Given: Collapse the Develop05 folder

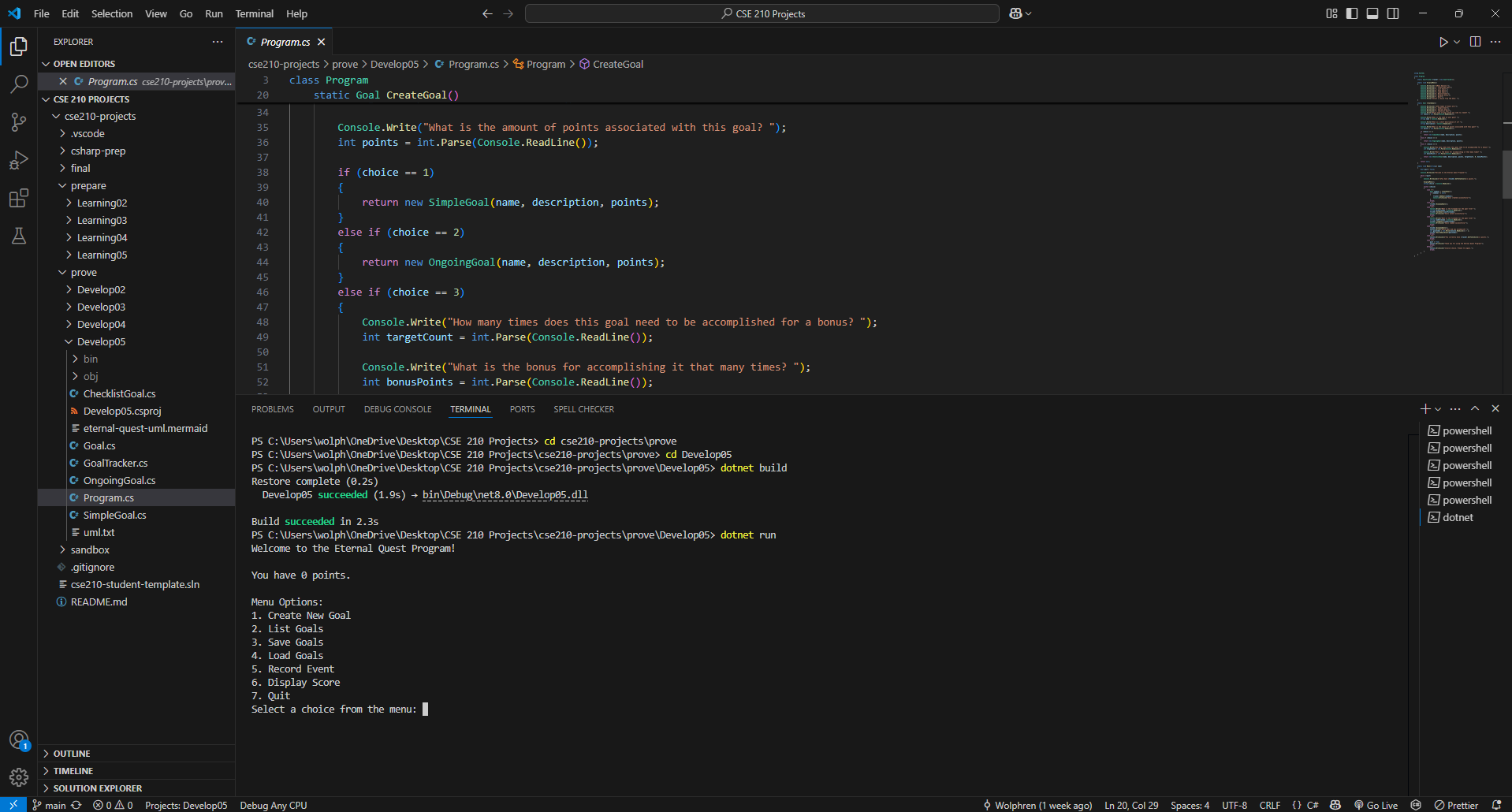Looking at the screenshot, I should click(101, 341).
